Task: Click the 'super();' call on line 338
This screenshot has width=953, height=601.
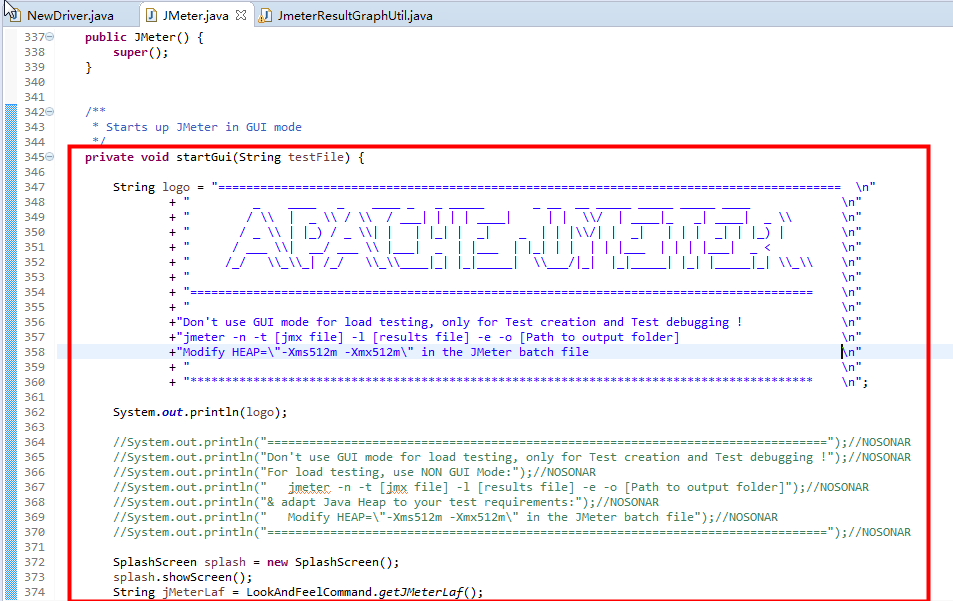Action: 140,52
